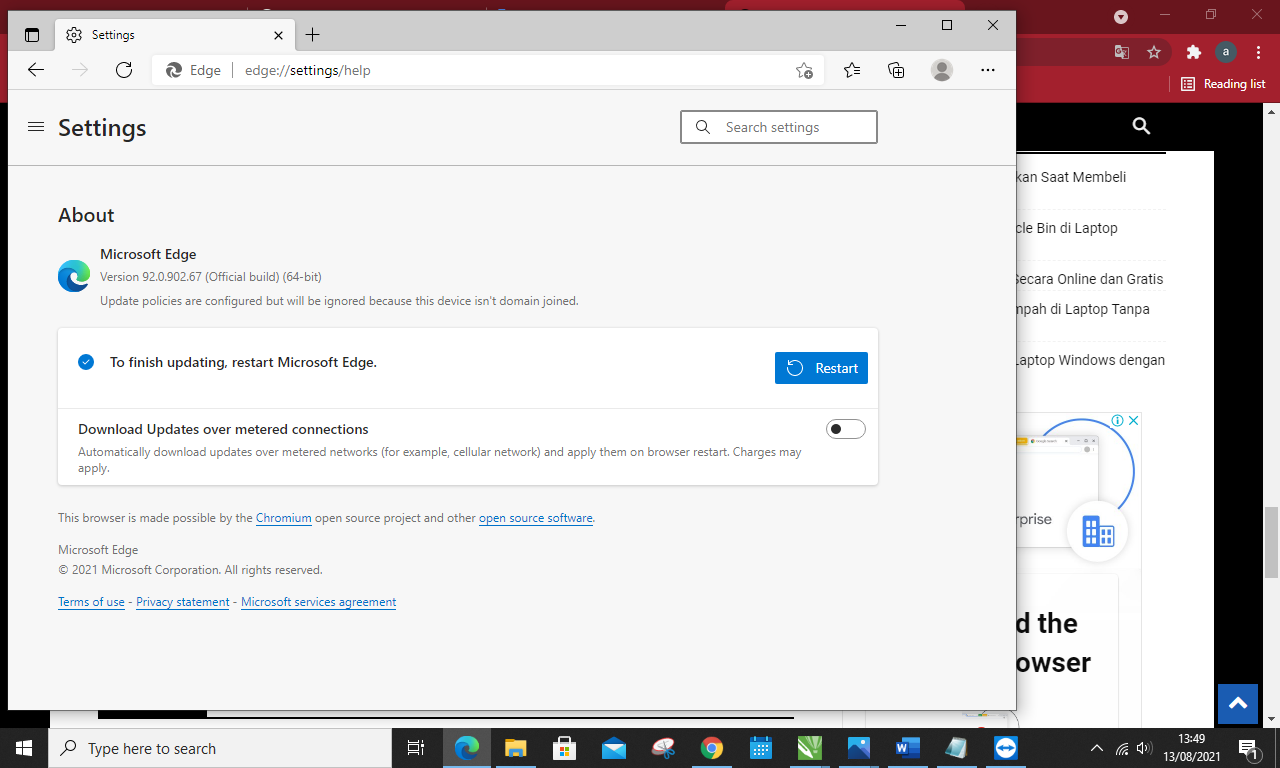Image resolution: width=1280 pixels, height=768 pixels.
Task: Click the Version 92.0.902.67 text
Action: pyautogui.click(x=211, y=277)
